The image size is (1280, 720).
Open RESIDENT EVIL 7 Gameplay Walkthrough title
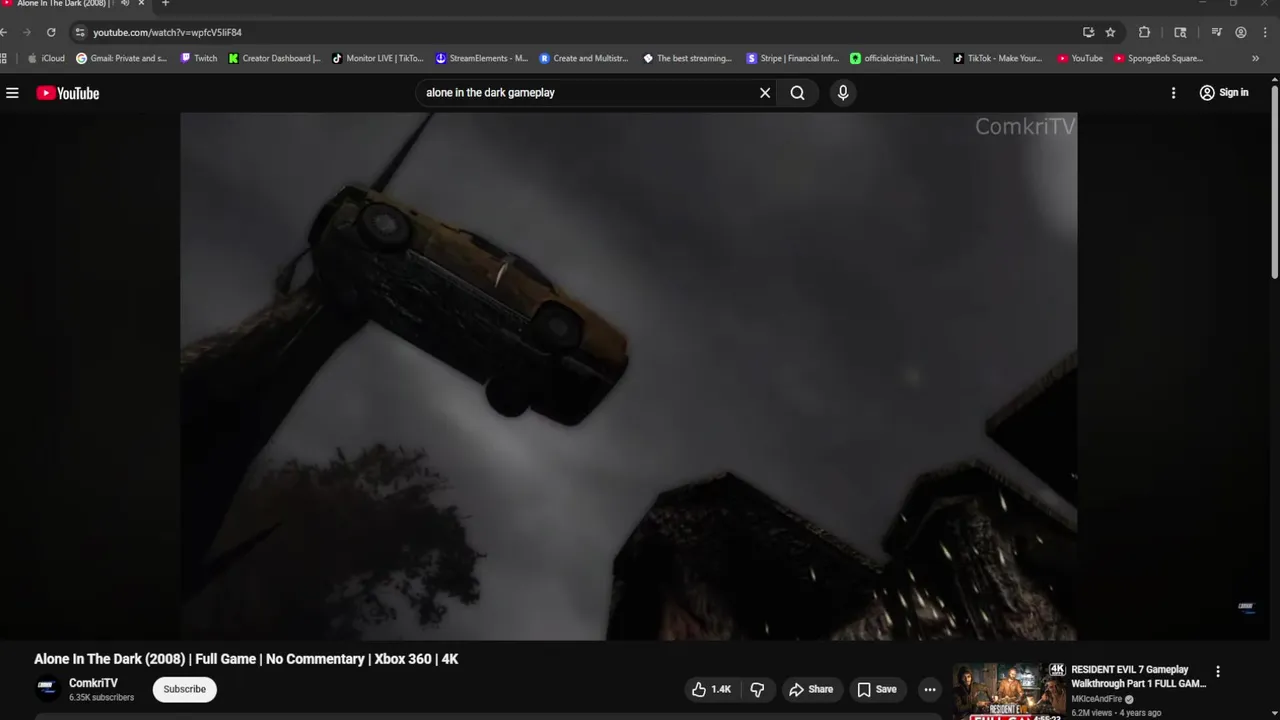click(x=1138, y=677)
